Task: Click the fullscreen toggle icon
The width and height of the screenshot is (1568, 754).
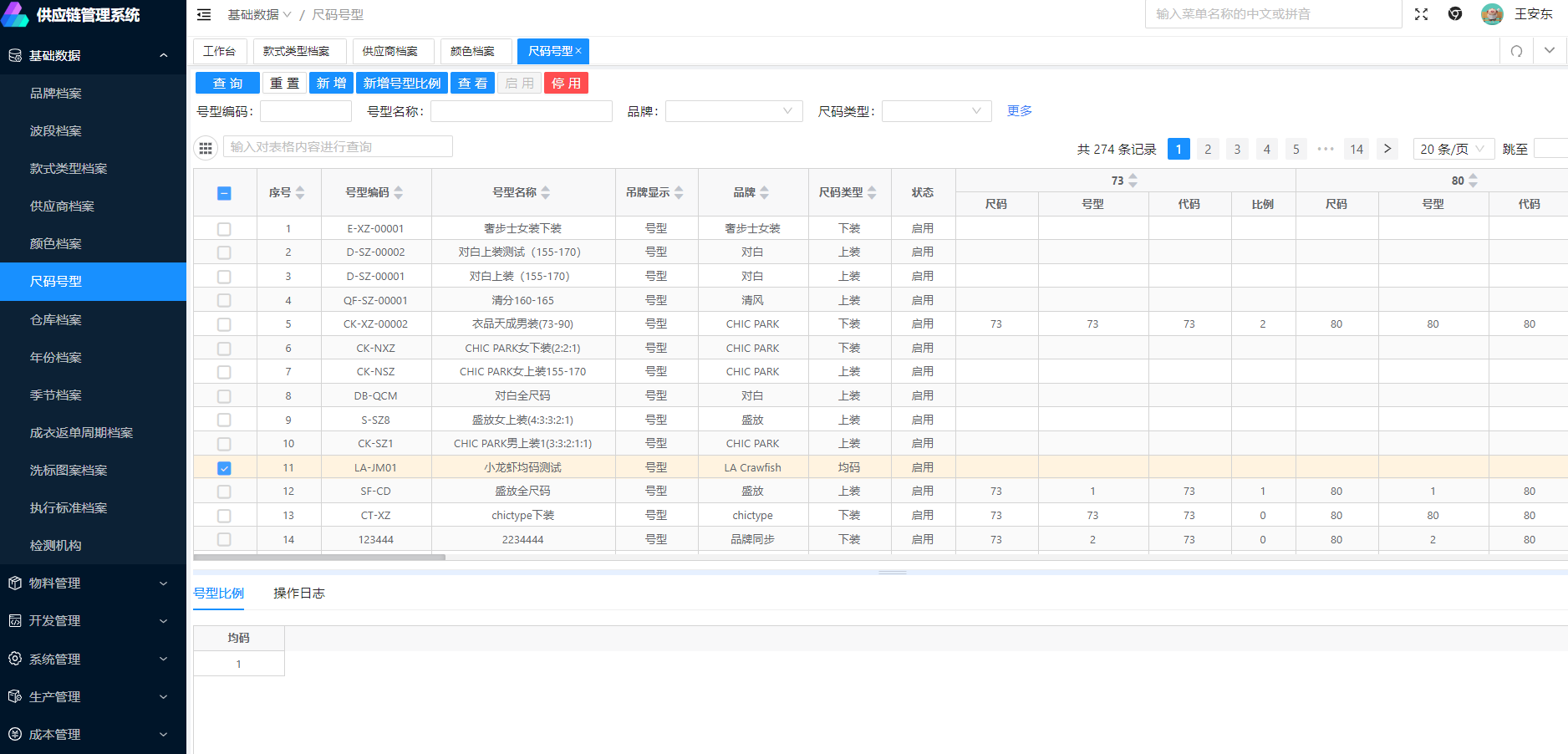Action: (1421, 14)
